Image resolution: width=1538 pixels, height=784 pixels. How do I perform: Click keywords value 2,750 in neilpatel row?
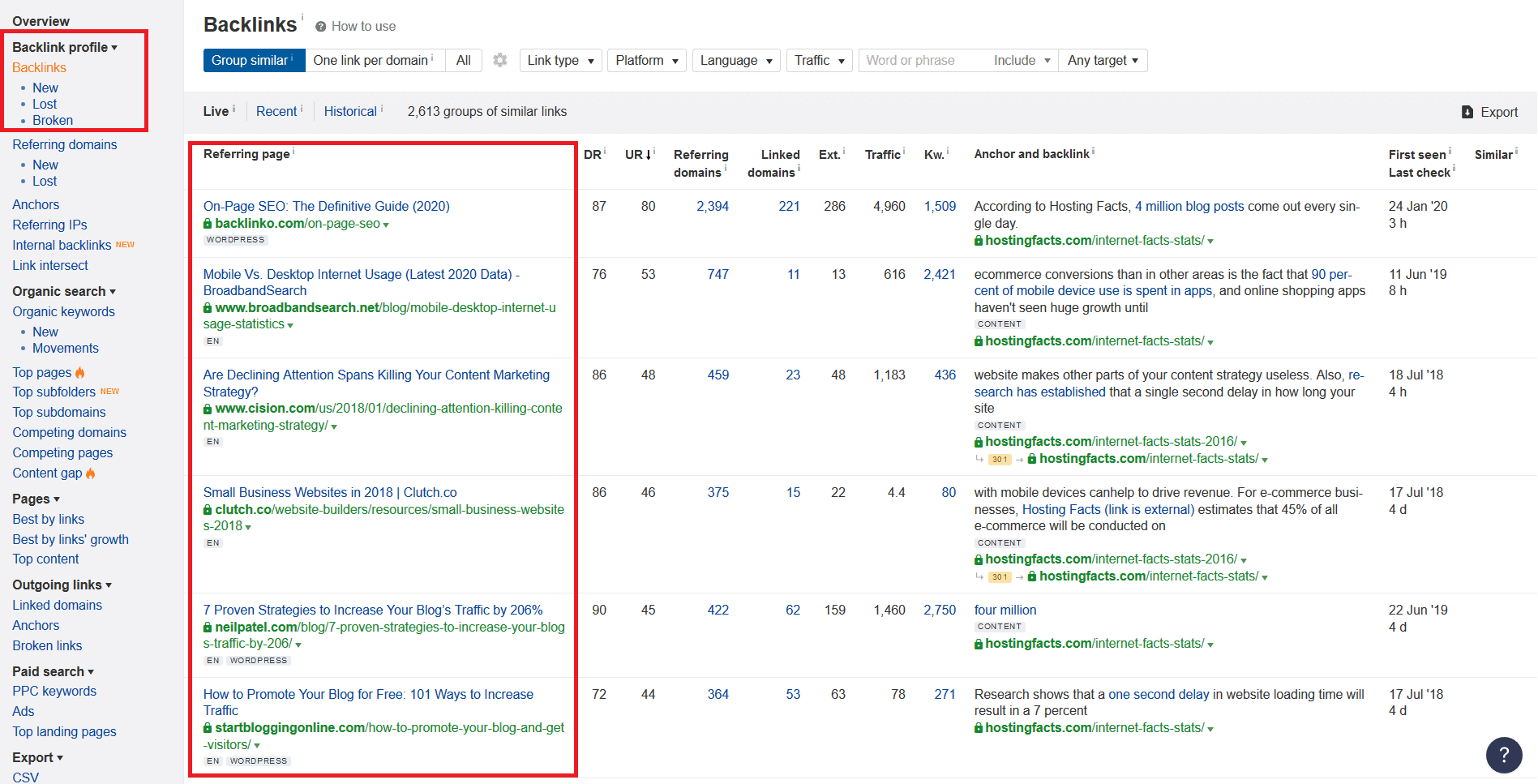[940, 610]
